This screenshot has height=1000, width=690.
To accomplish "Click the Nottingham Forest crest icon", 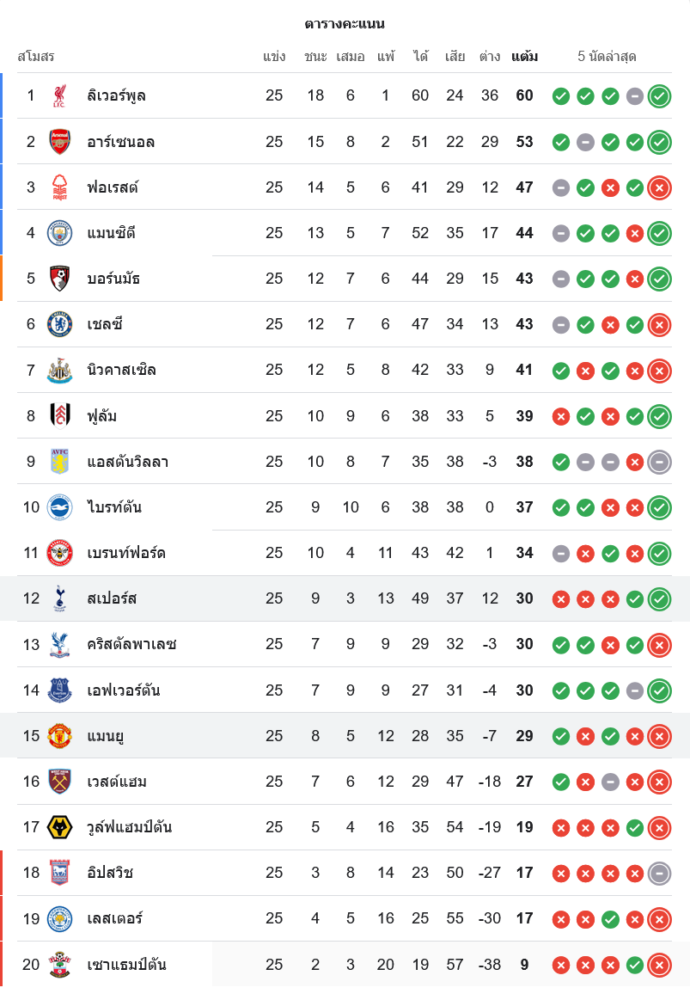I will point(60,187).
